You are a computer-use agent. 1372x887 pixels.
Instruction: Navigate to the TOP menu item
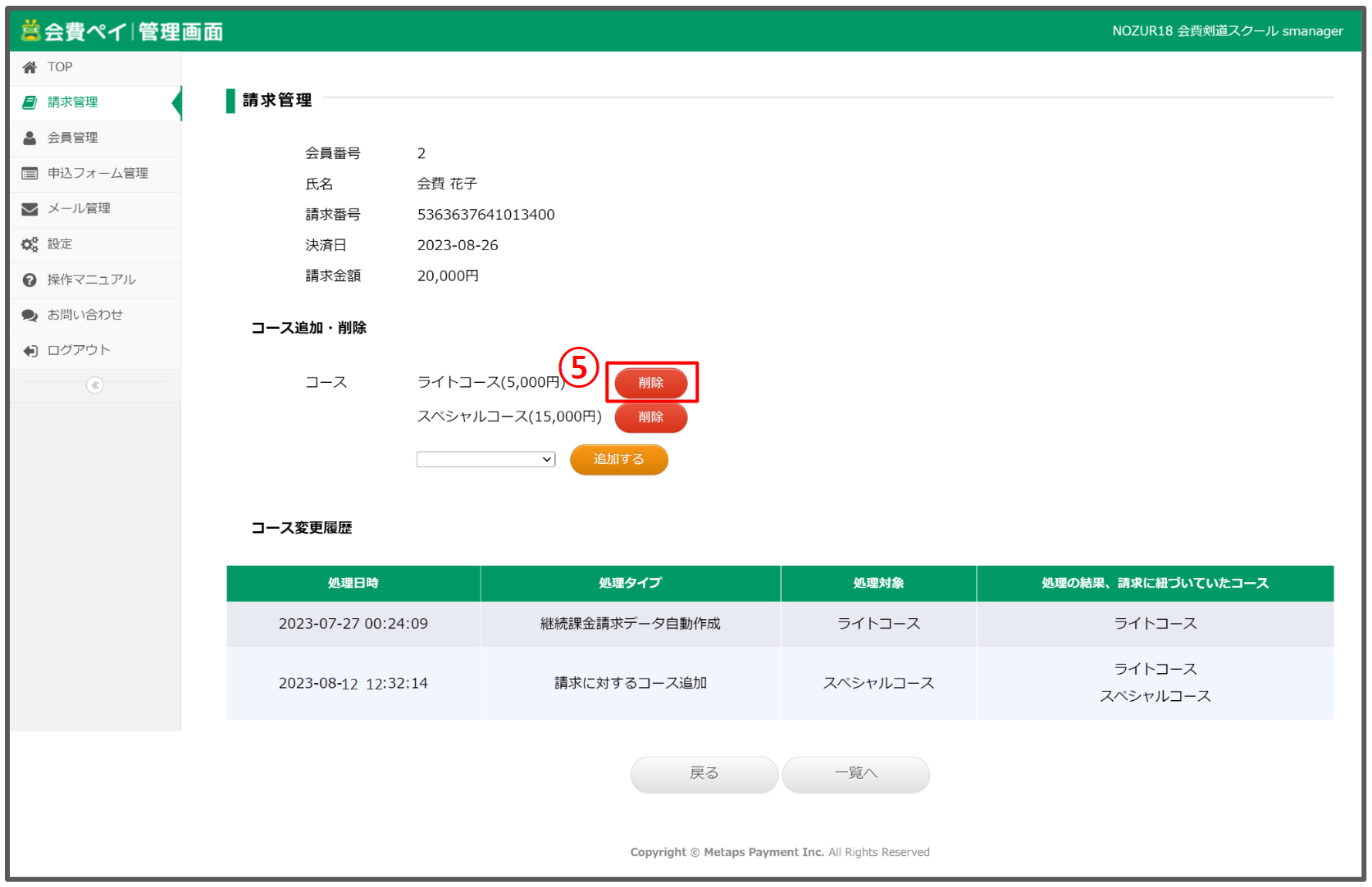click(58, 67)
